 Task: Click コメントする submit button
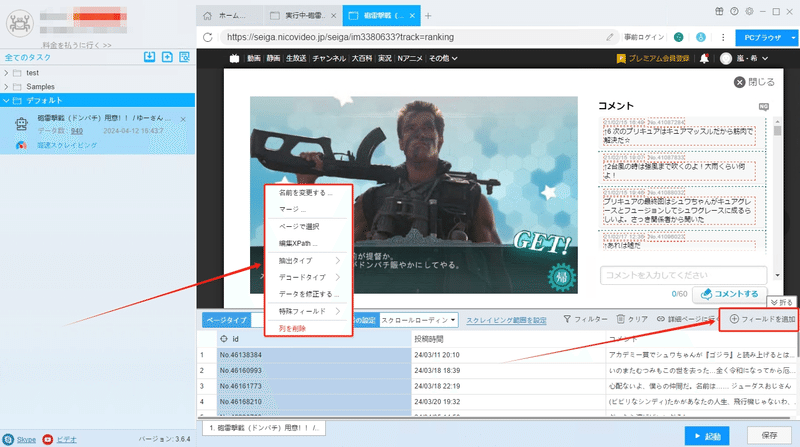pyautogui.click(x=729, y=294)
